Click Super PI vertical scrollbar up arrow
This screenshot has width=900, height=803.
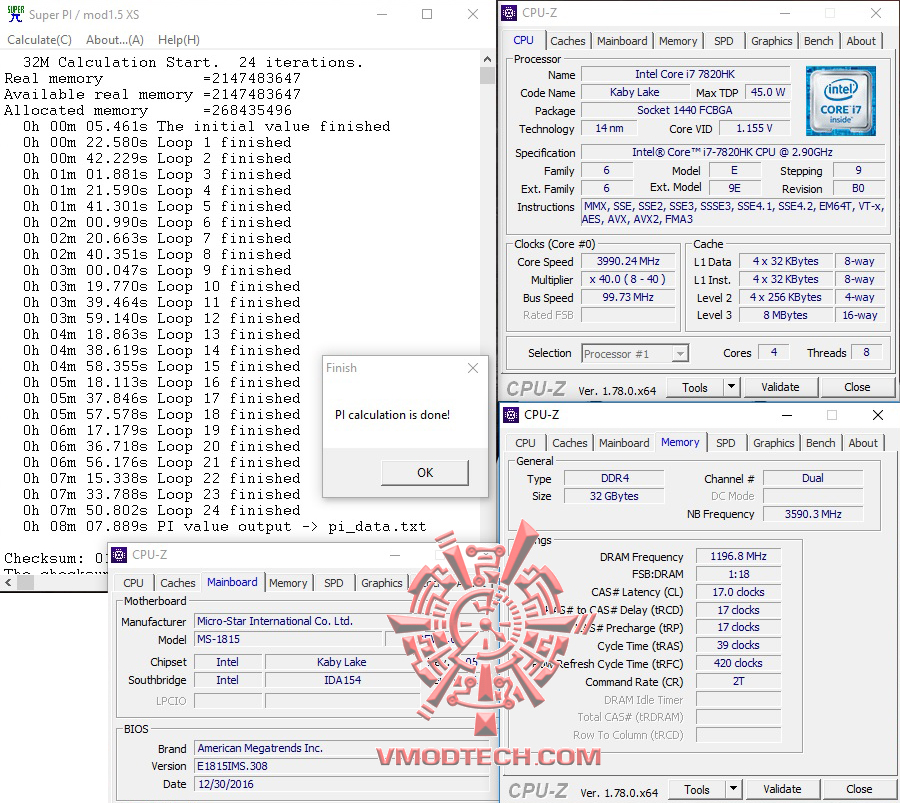click(x=487, y=59)
